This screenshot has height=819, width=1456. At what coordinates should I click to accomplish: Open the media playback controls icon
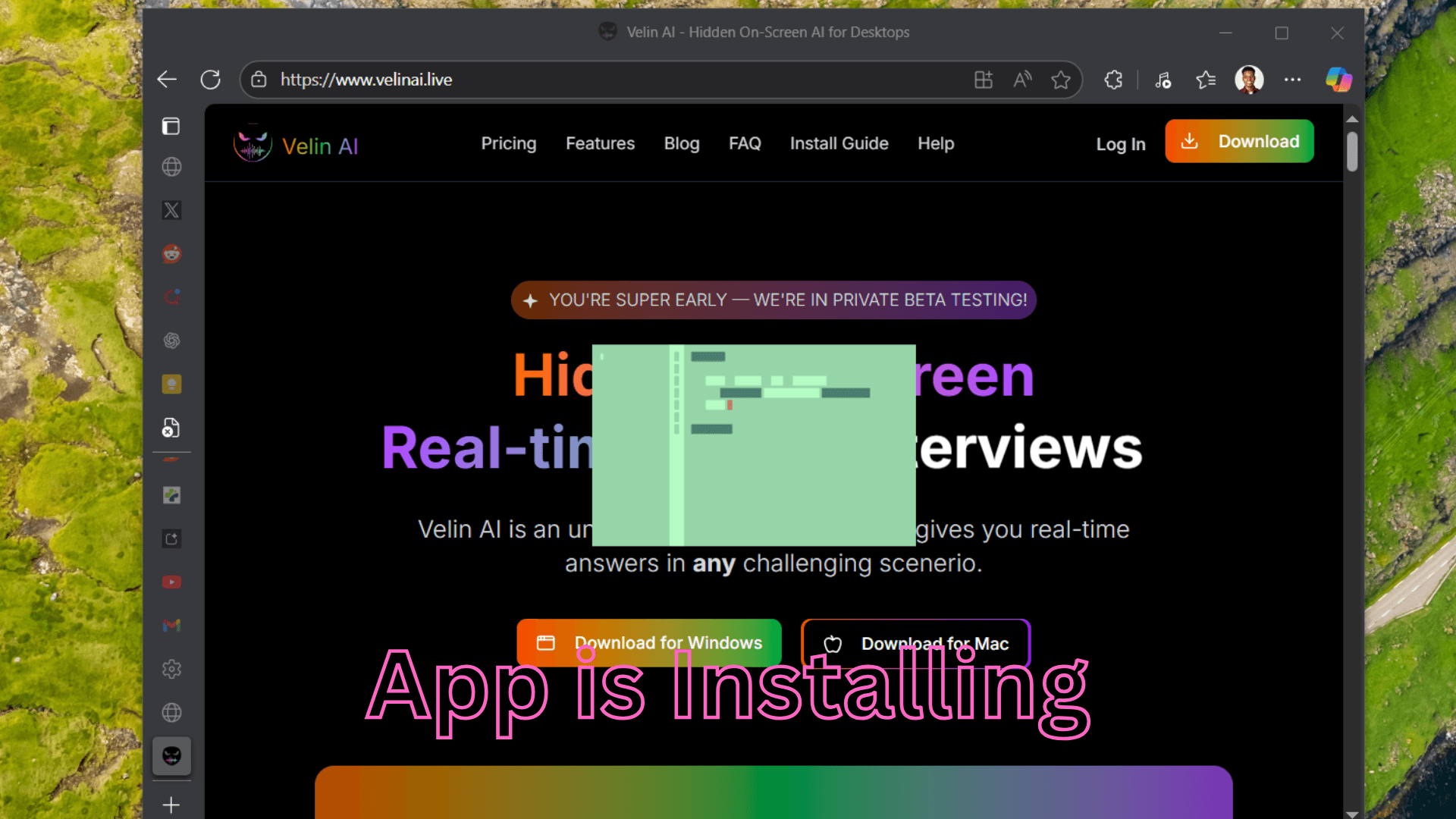[1163, 80]
